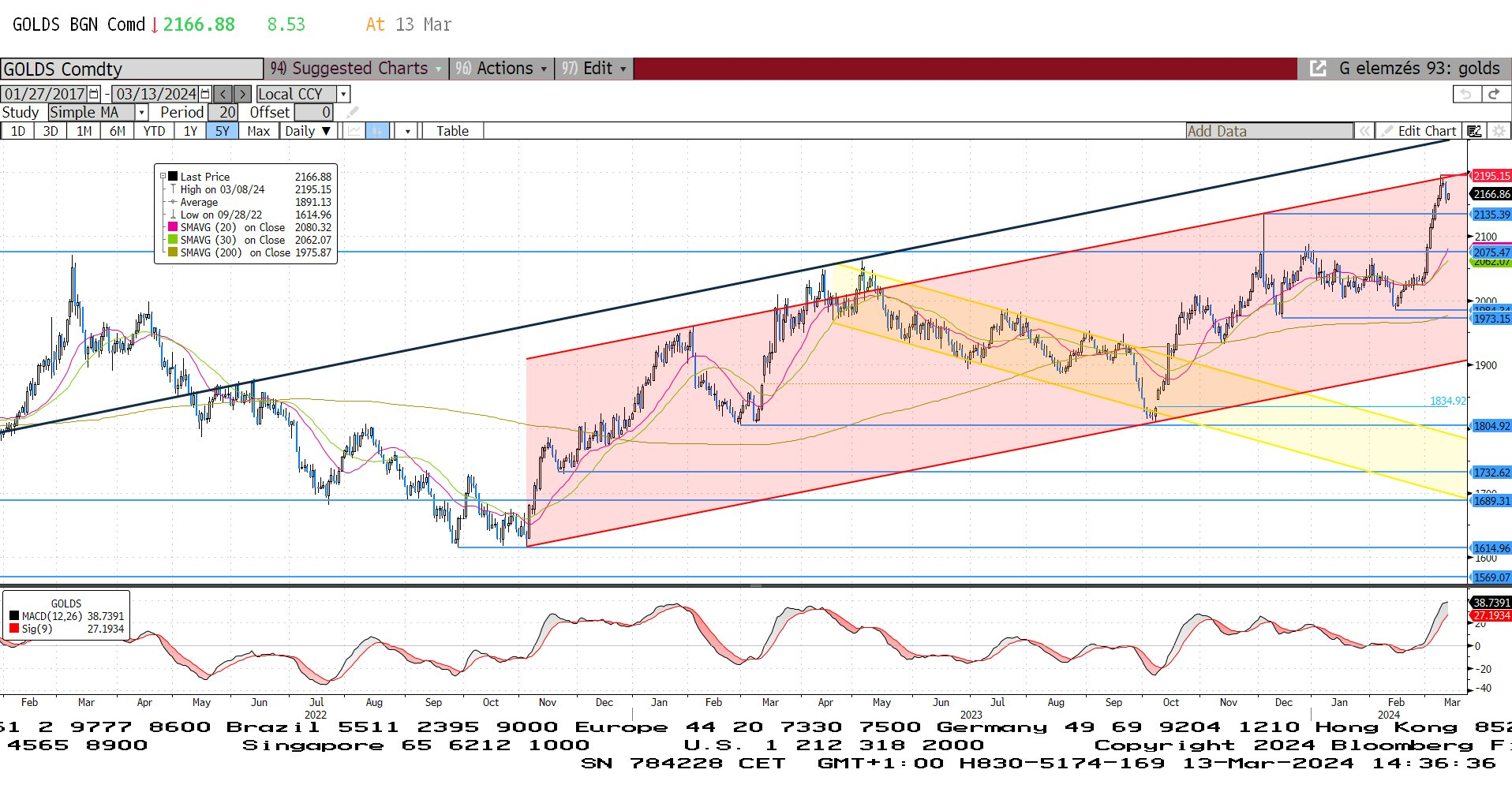This screenshot has width=1512, height=807.
Task: Open the start date calendar picker icon
Action: tap(95, 94)
